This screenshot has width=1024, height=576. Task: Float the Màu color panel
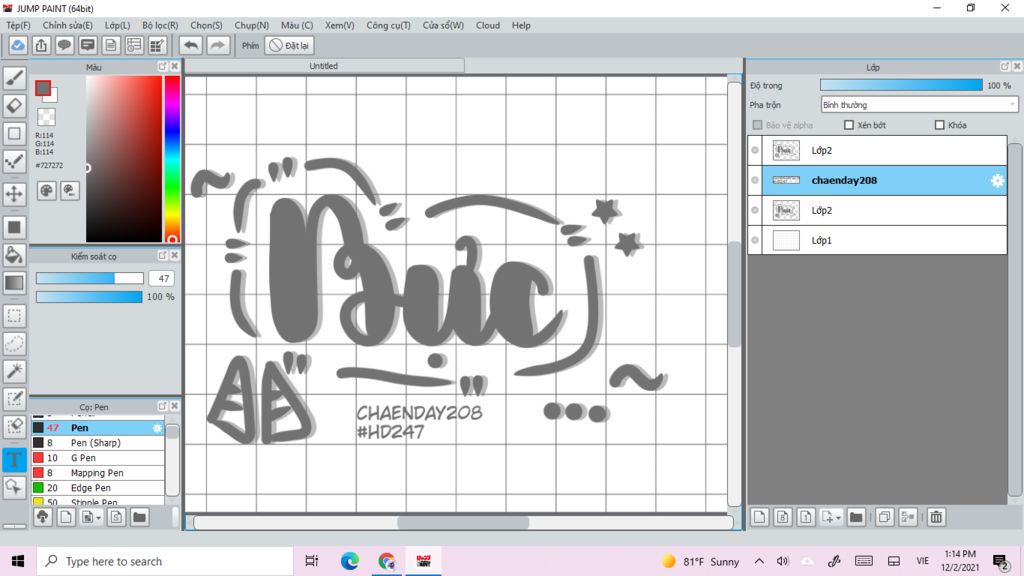pos(162,67)
